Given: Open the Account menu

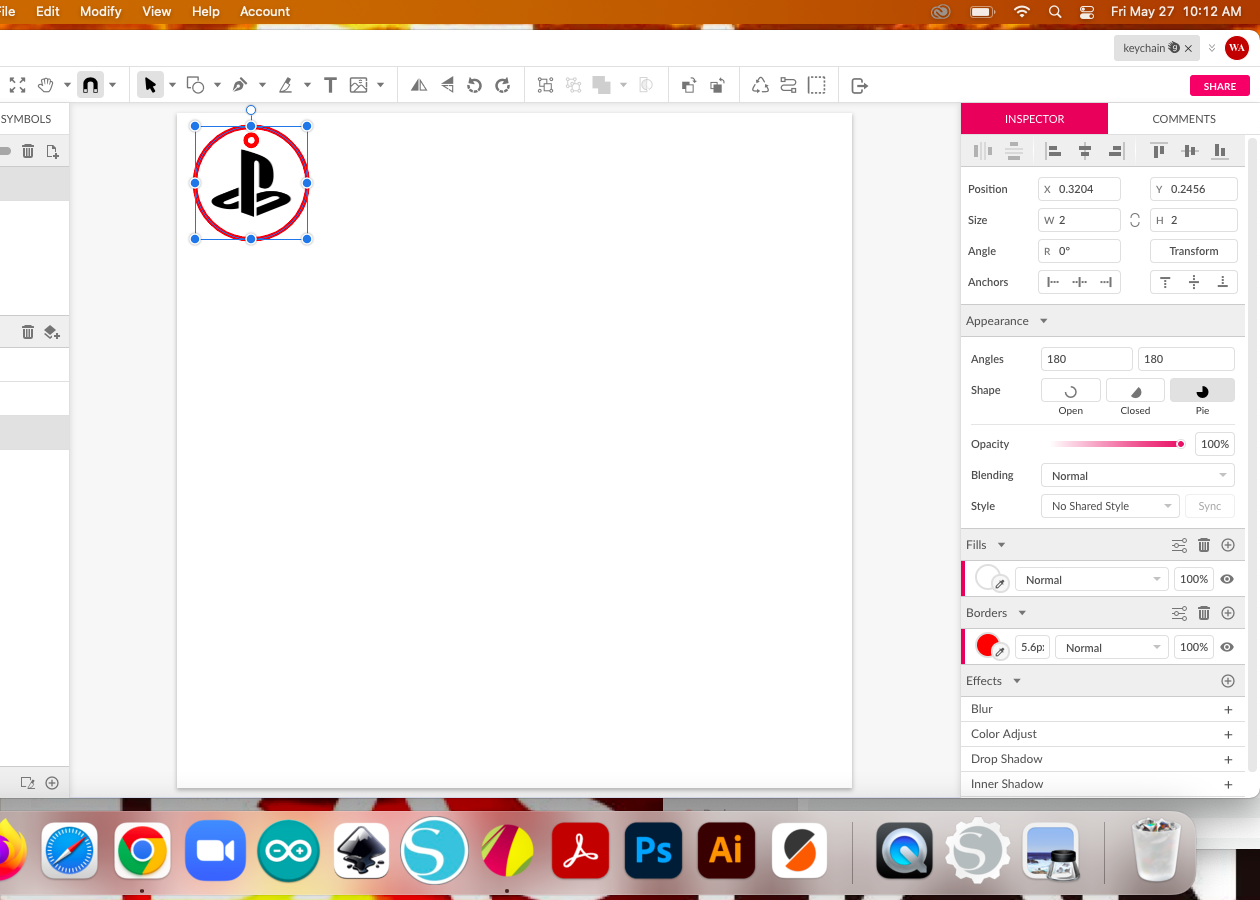Looking at the screenshot, I should [x=265, y=11].
